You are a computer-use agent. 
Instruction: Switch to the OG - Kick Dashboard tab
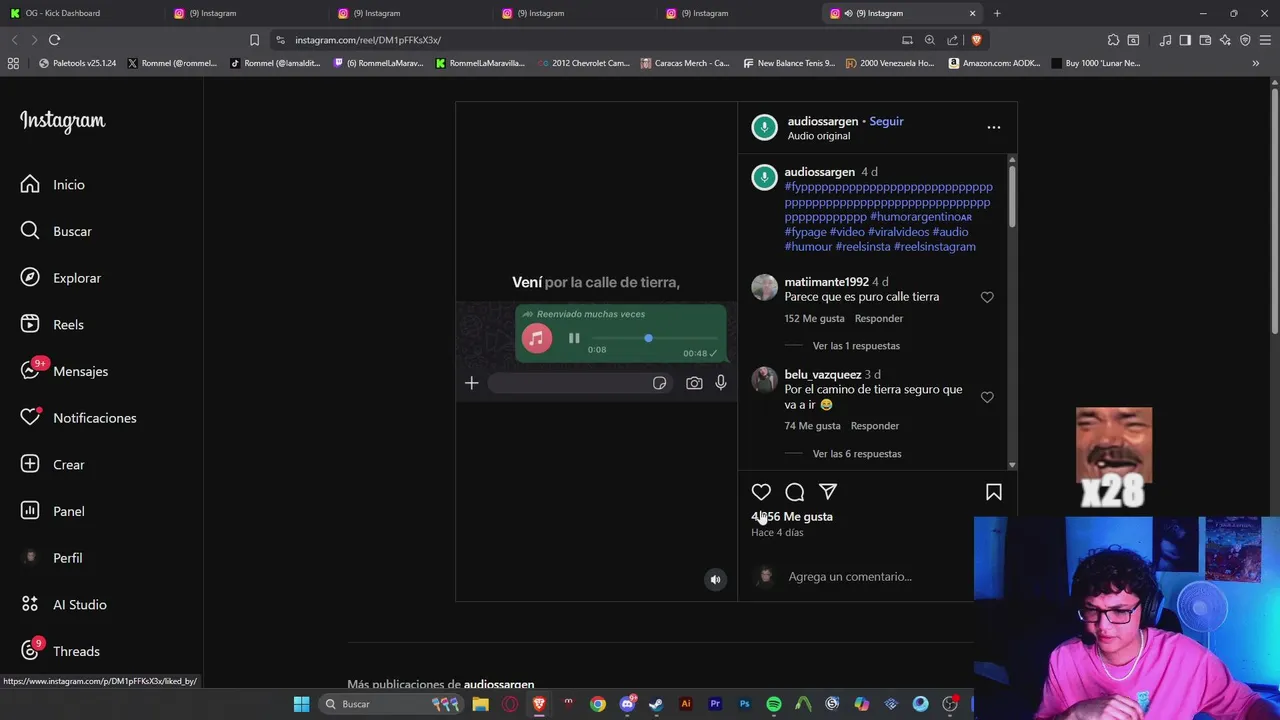(x=84, y=13)
